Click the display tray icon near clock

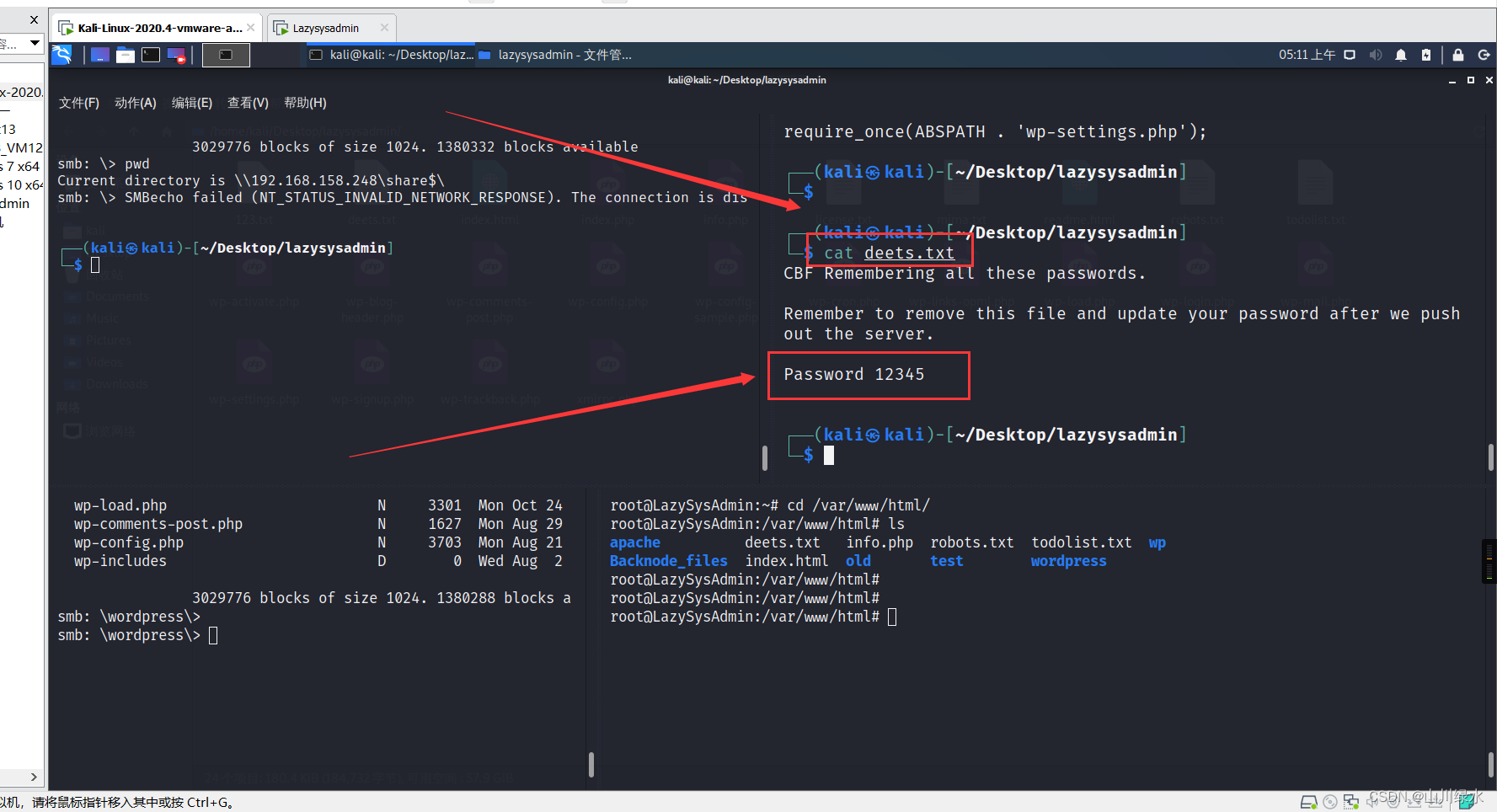click(1349, 55)
